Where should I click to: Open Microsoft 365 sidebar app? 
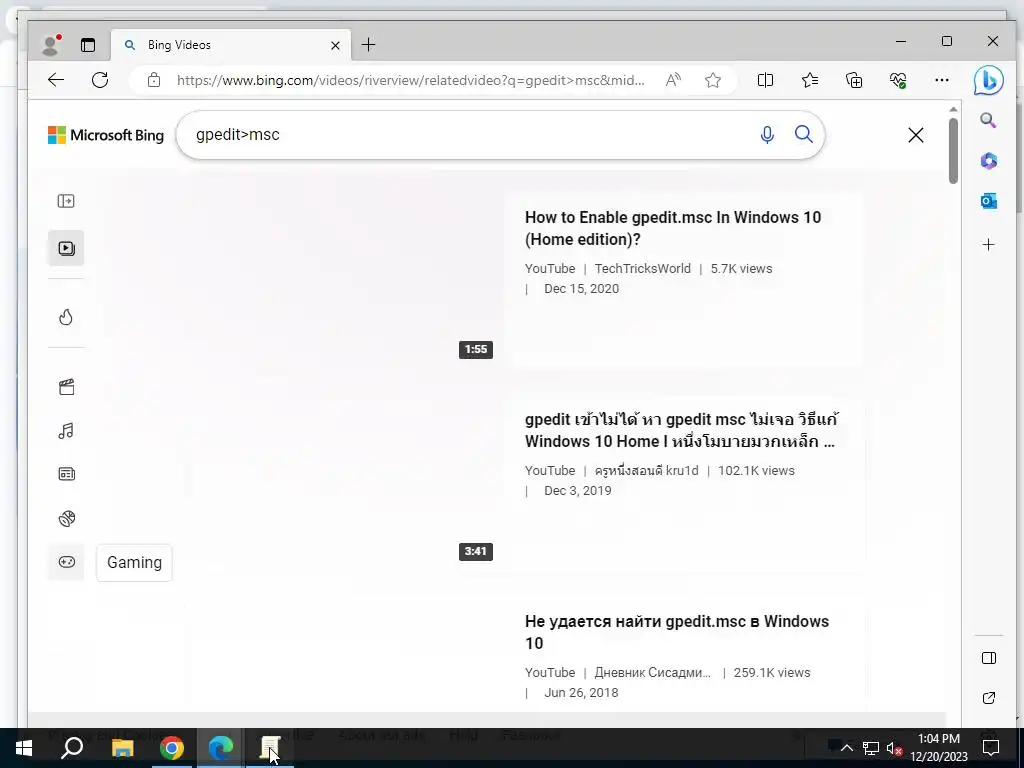[x=989, y=161]
